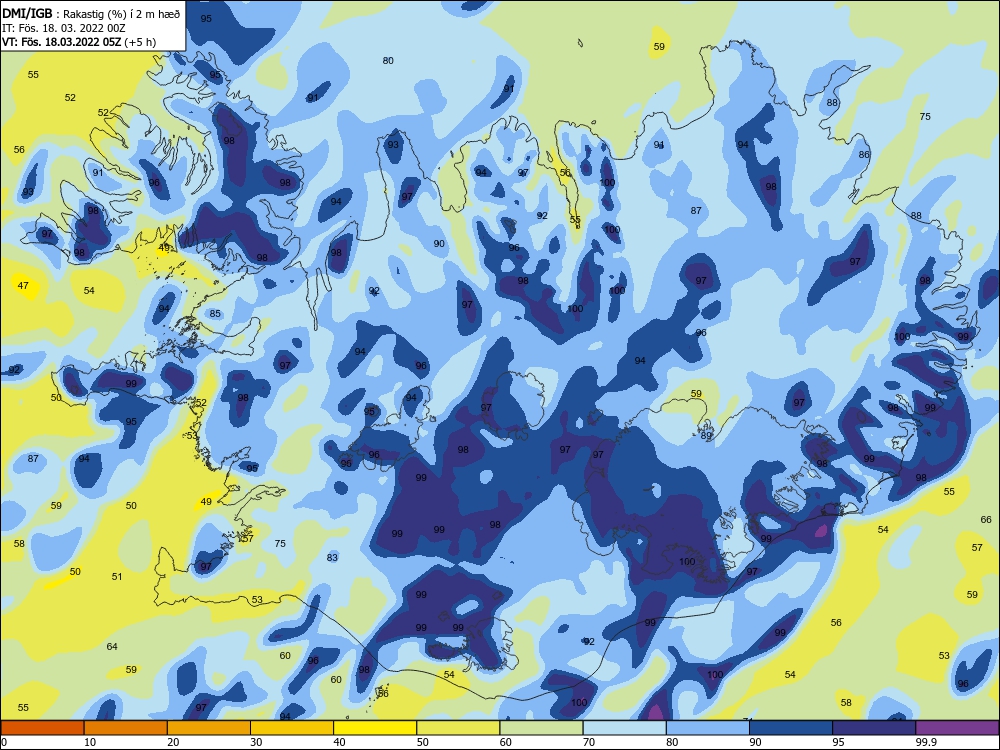The image size is (1000, 750).
Task: Click the pale blue 70–80 legend swatch
Action: coord(624,728)
